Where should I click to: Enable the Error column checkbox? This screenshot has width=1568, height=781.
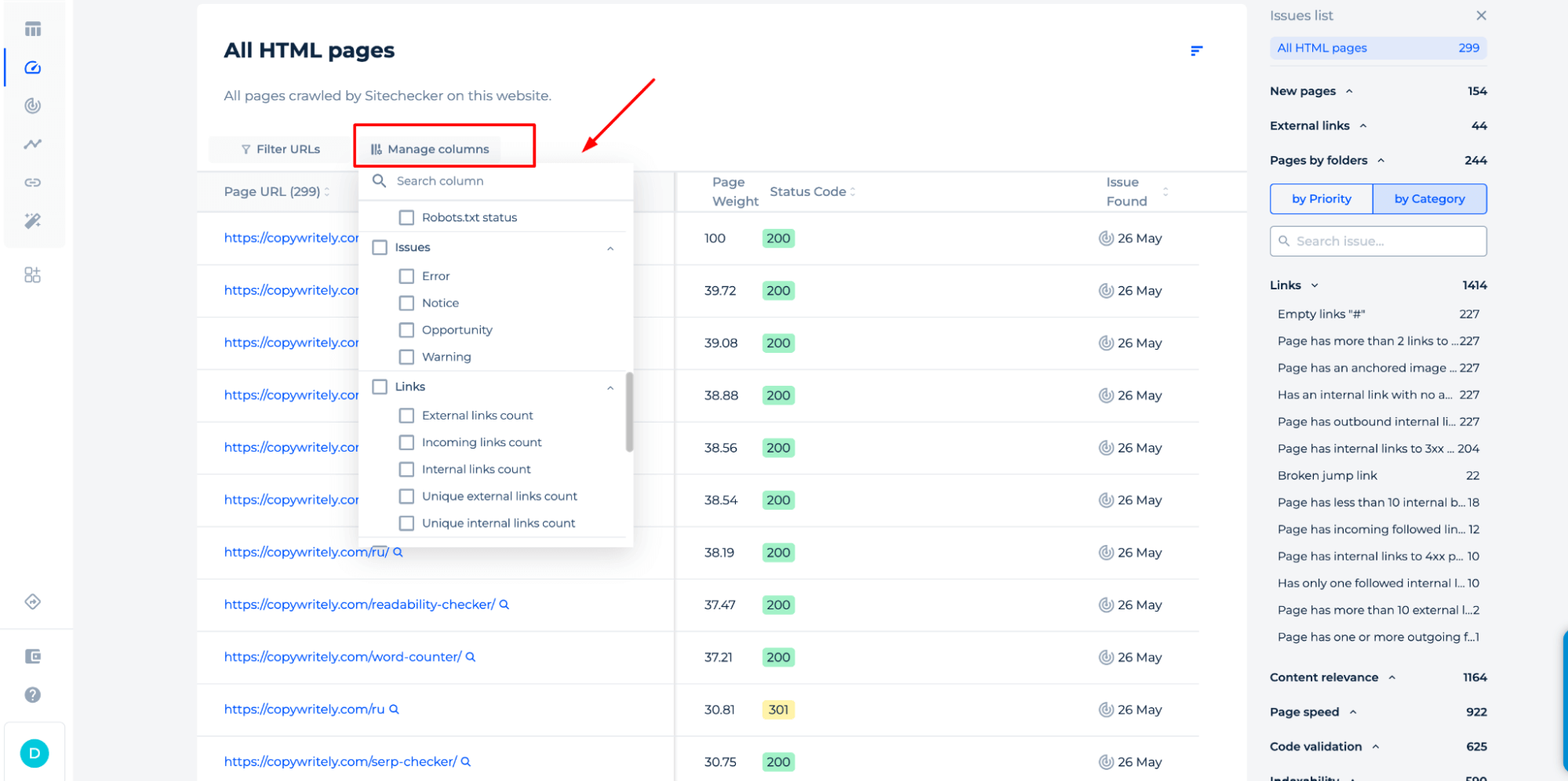coord(406,276)
